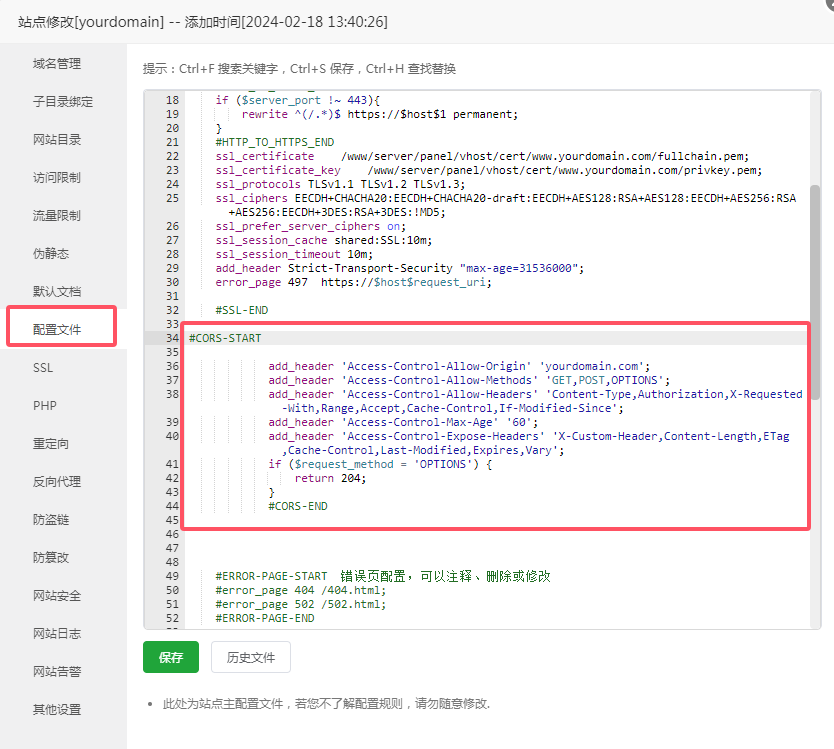Click the ssl_session_timeout 10m line

click(x=294, y=254)
